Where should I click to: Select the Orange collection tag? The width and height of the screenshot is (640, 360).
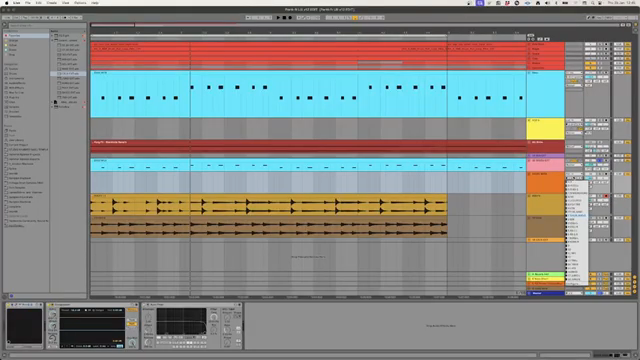click(x=13, y=40)
